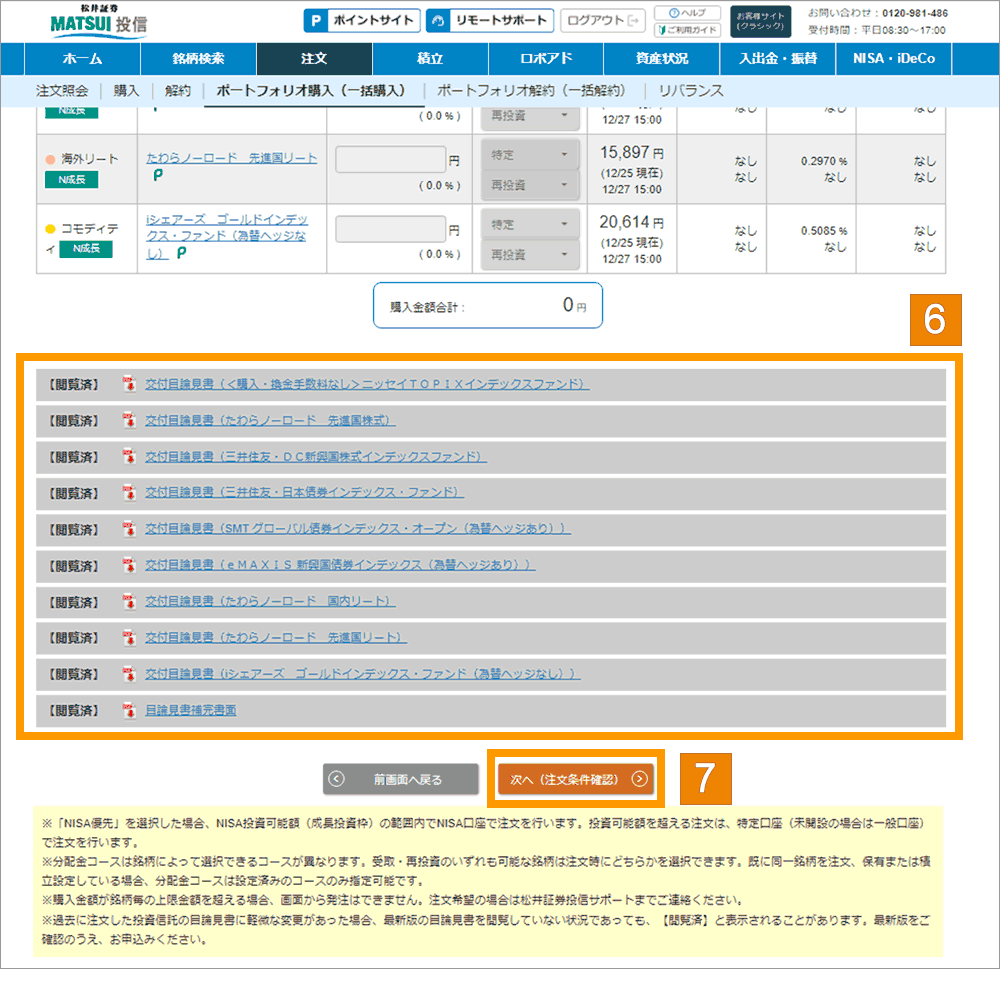Go to the ホーム tab
This screenshot has height=1005, width=1000.
pos(83,59)
